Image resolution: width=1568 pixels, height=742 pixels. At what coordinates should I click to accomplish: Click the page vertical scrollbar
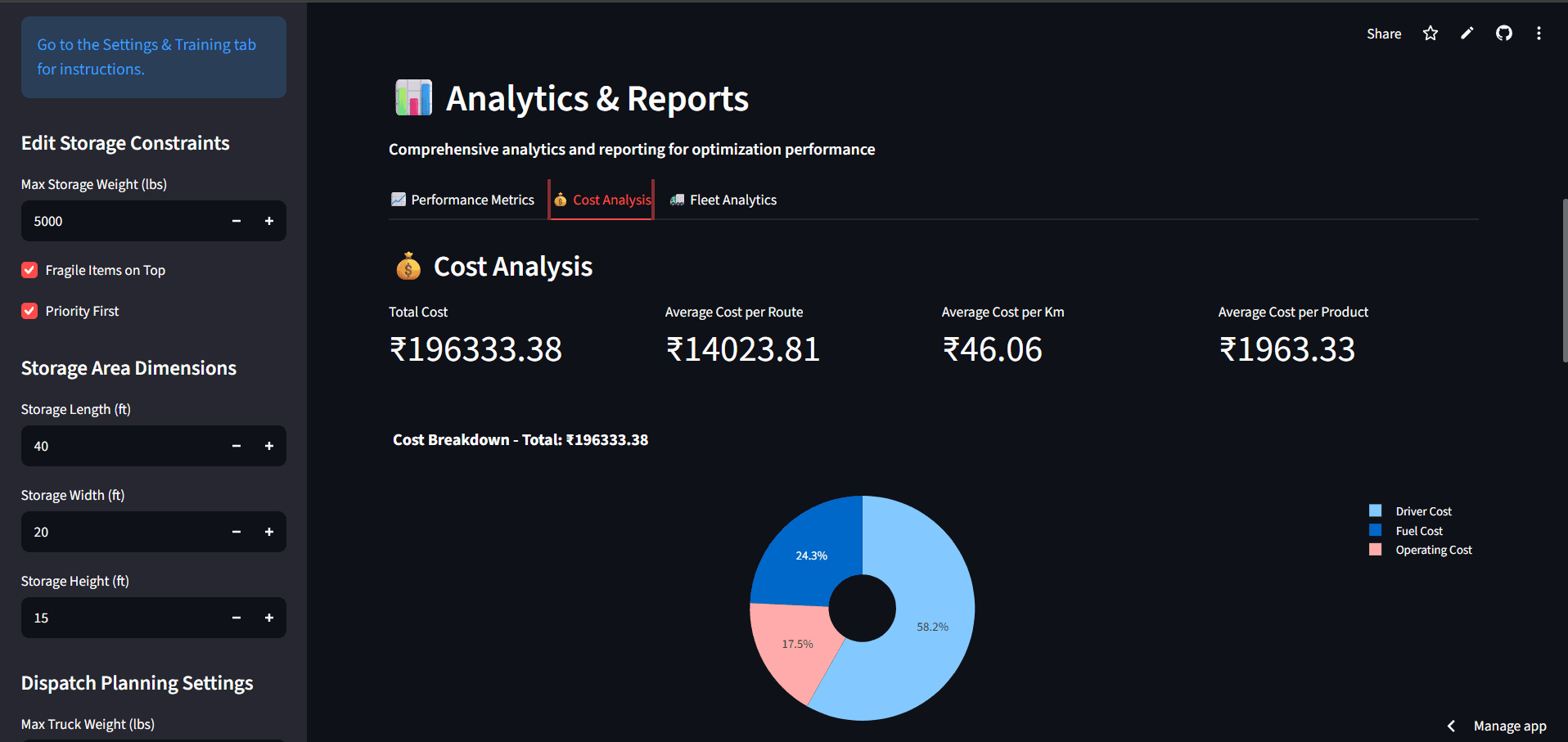(x=1564, y=281)
